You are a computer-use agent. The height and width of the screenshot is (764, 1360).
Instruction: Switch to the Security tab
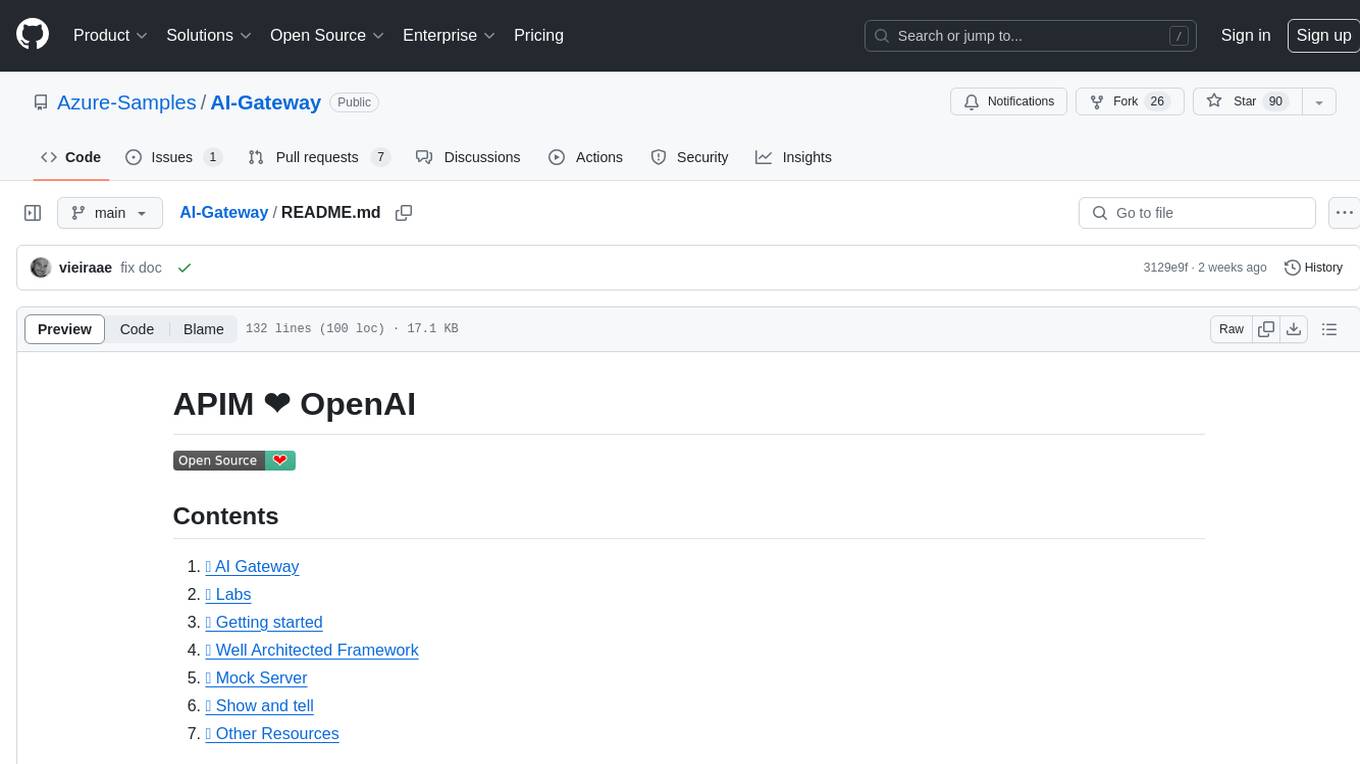(690, 157)
